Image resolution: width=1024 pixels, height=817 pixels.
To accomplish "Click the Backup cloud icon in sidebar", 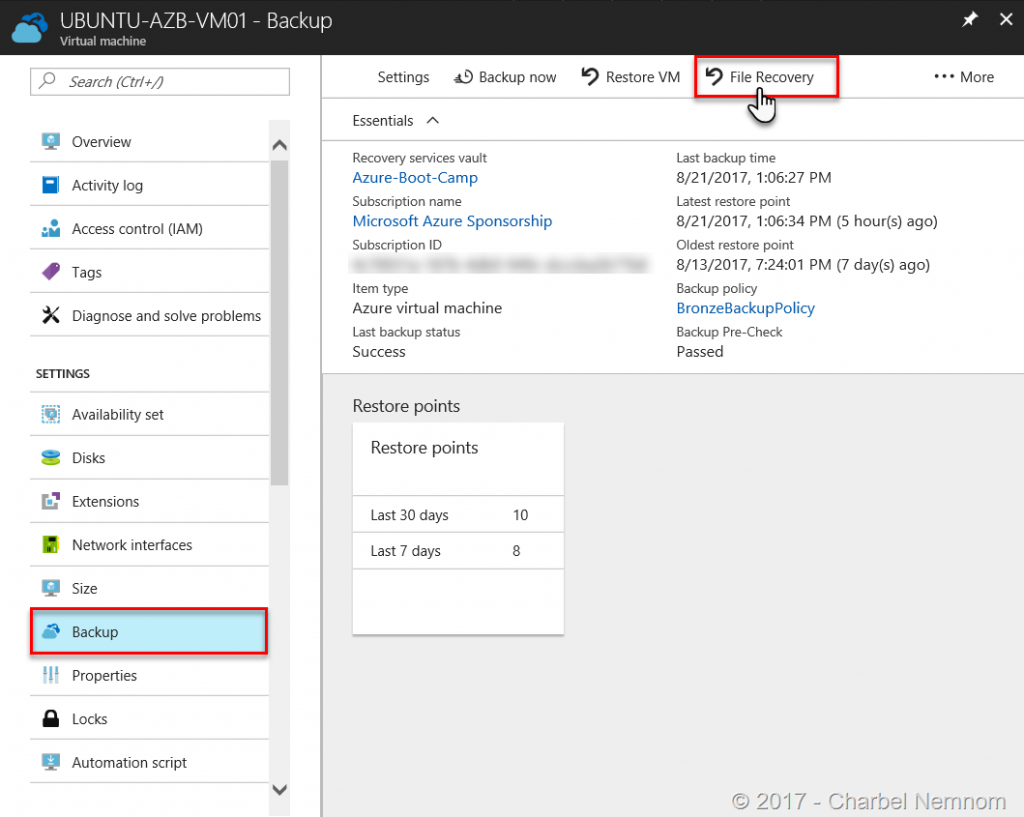I will 51,632.
